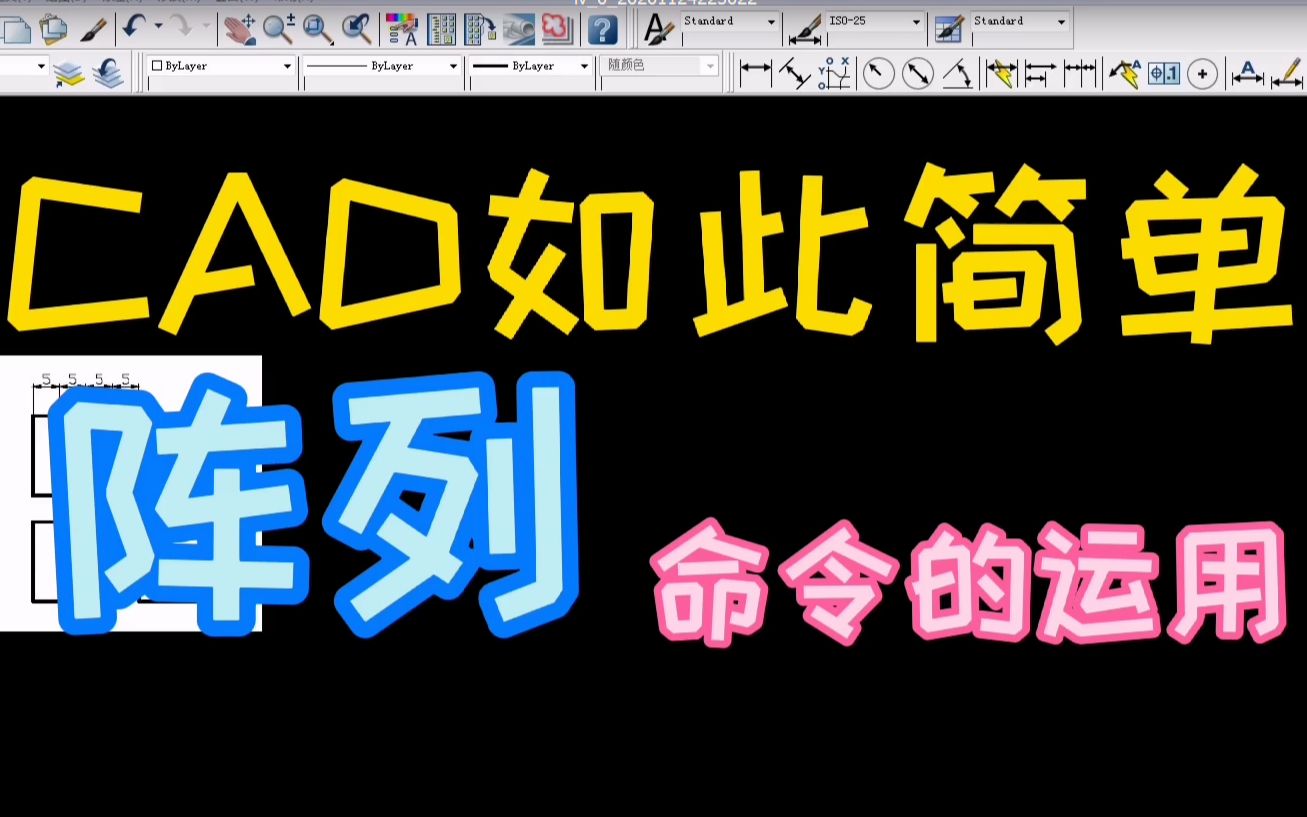The width and height of the screenshot is (1307, 817).
Task: Open the 随颜色 plot style dropdown
Action: [659, 66]
